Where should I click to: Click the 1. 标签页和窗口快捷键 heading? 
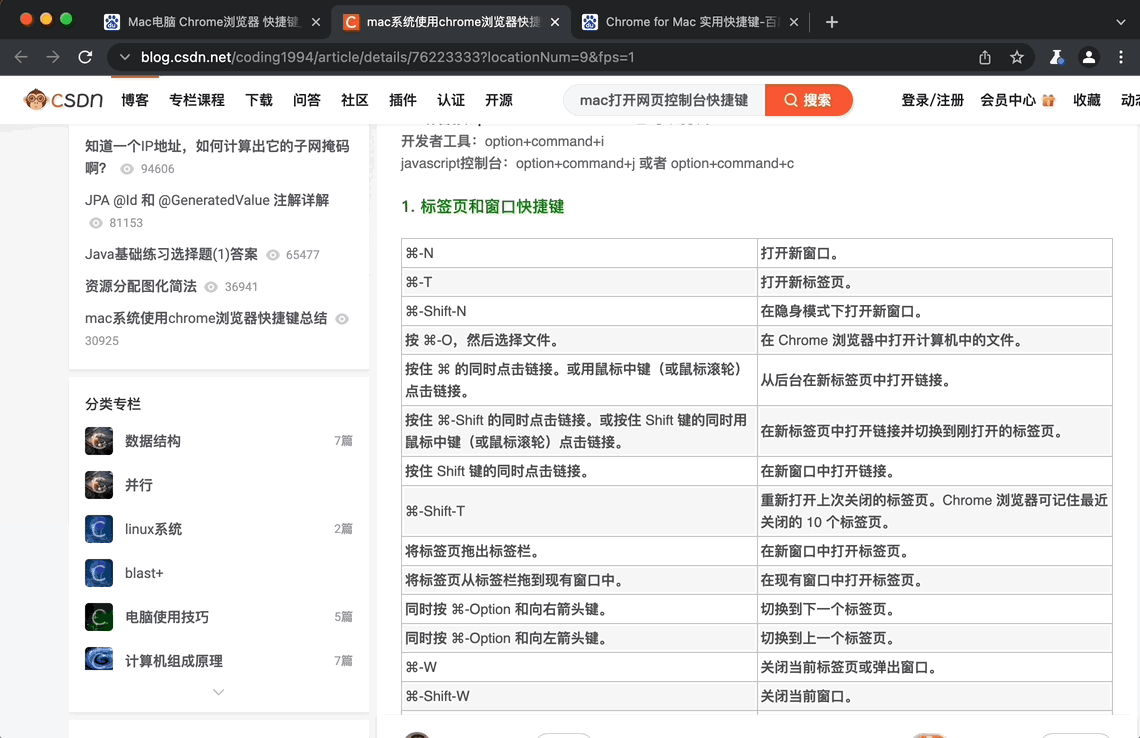tap(483, 206)
